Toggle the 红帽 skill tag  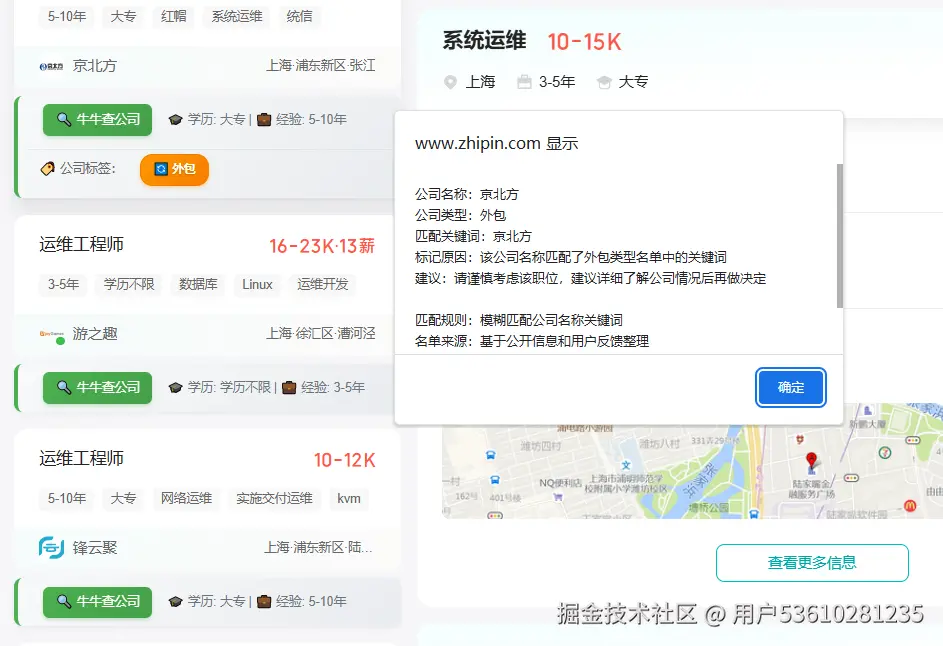pos(172,17)
